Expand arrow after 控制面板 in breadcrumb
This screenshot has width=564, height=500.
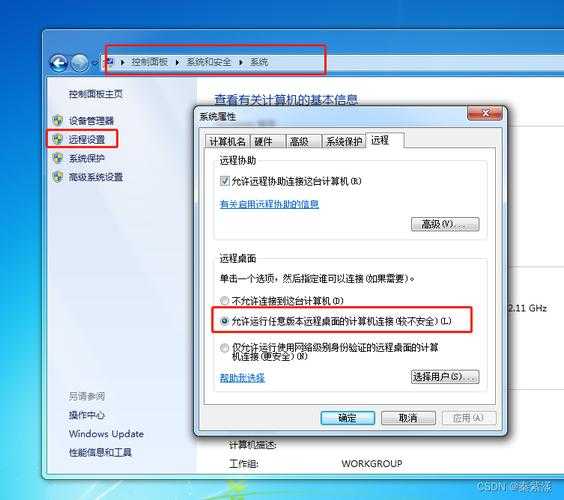(x=177, y=62)
